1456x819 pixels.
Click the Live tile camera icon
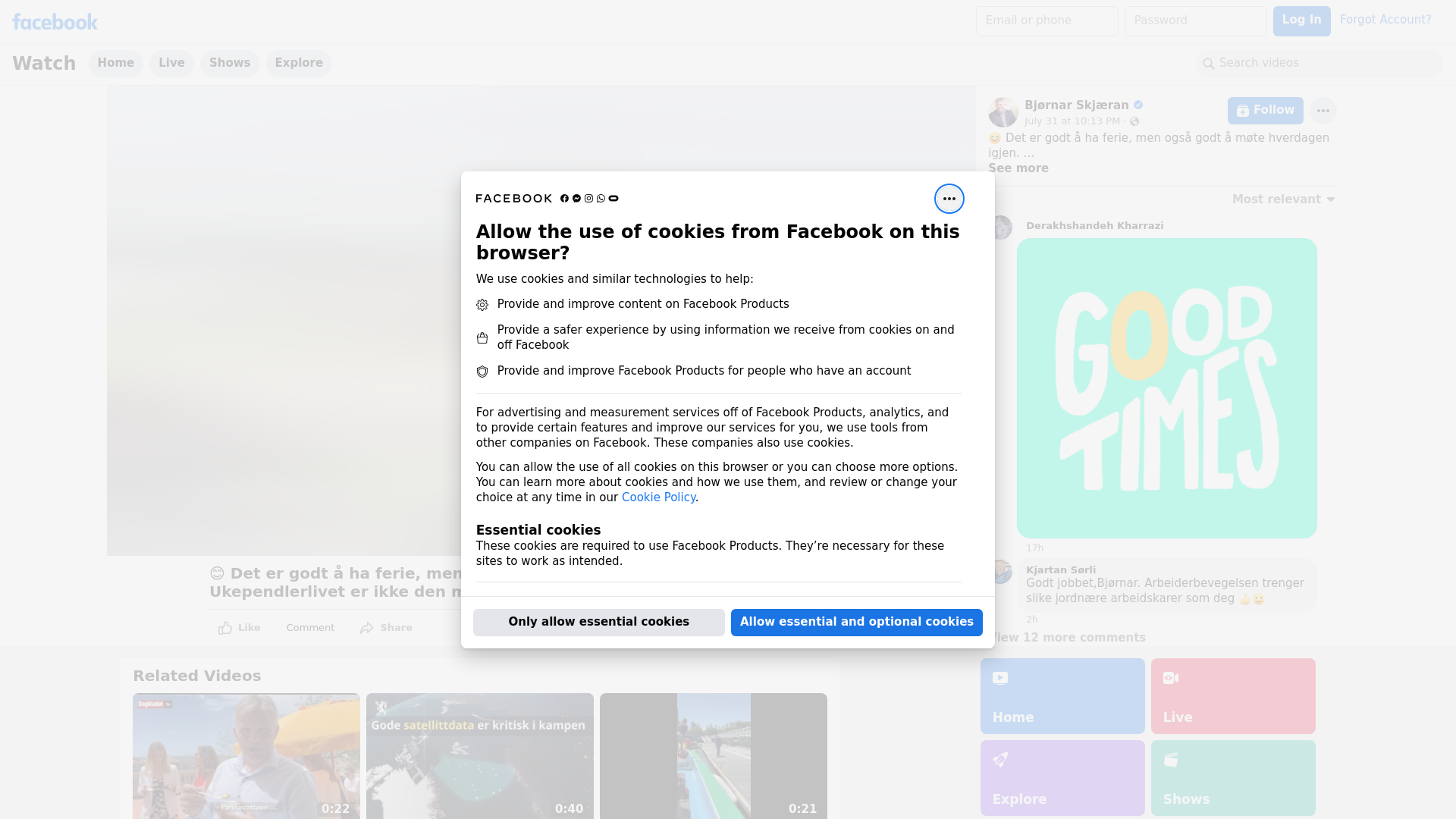[1171, 678]
